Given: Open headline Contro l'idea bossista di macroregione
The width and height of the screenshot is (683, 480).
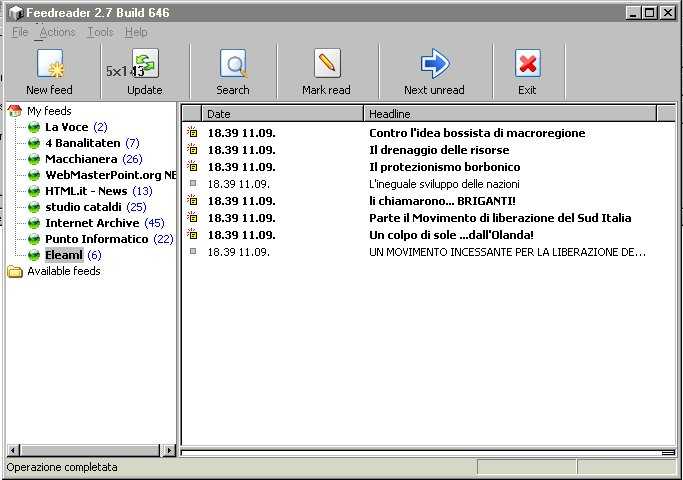Looking at the screenshot, I should coord(477,133).
